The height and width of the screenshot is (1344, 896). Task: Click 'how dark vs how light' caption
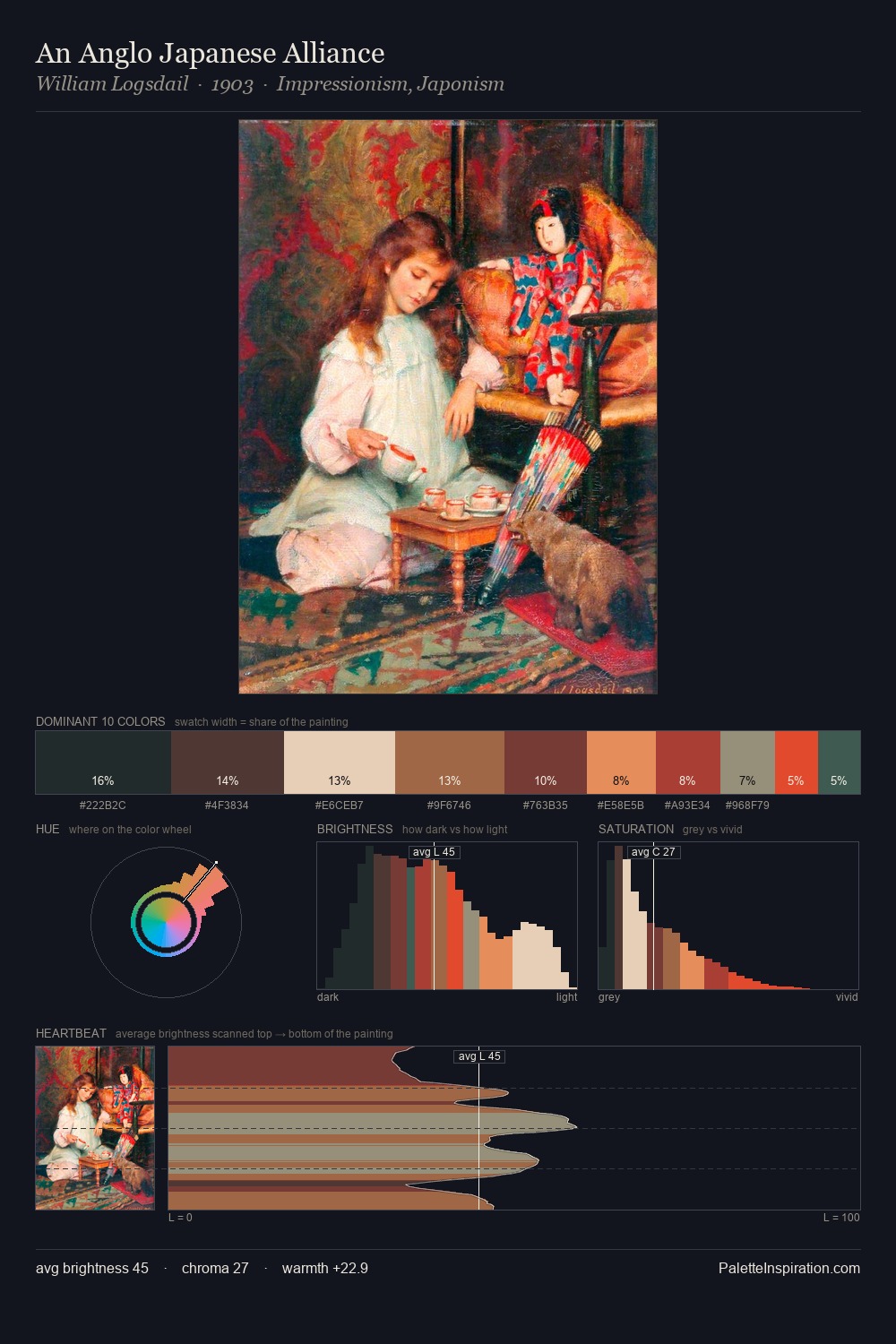454,830
